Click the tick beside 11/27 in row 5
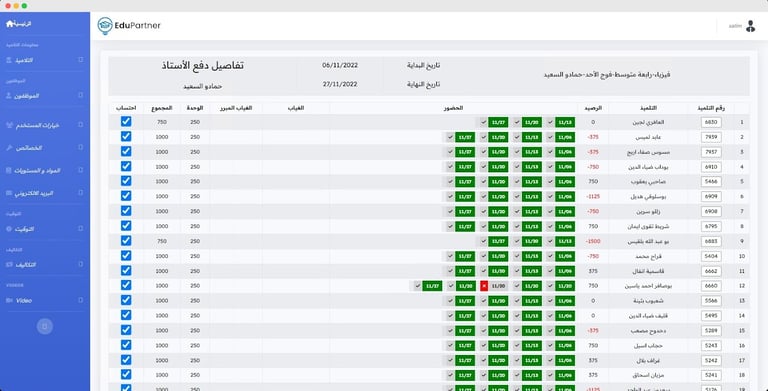 click(x=450, y=182)
